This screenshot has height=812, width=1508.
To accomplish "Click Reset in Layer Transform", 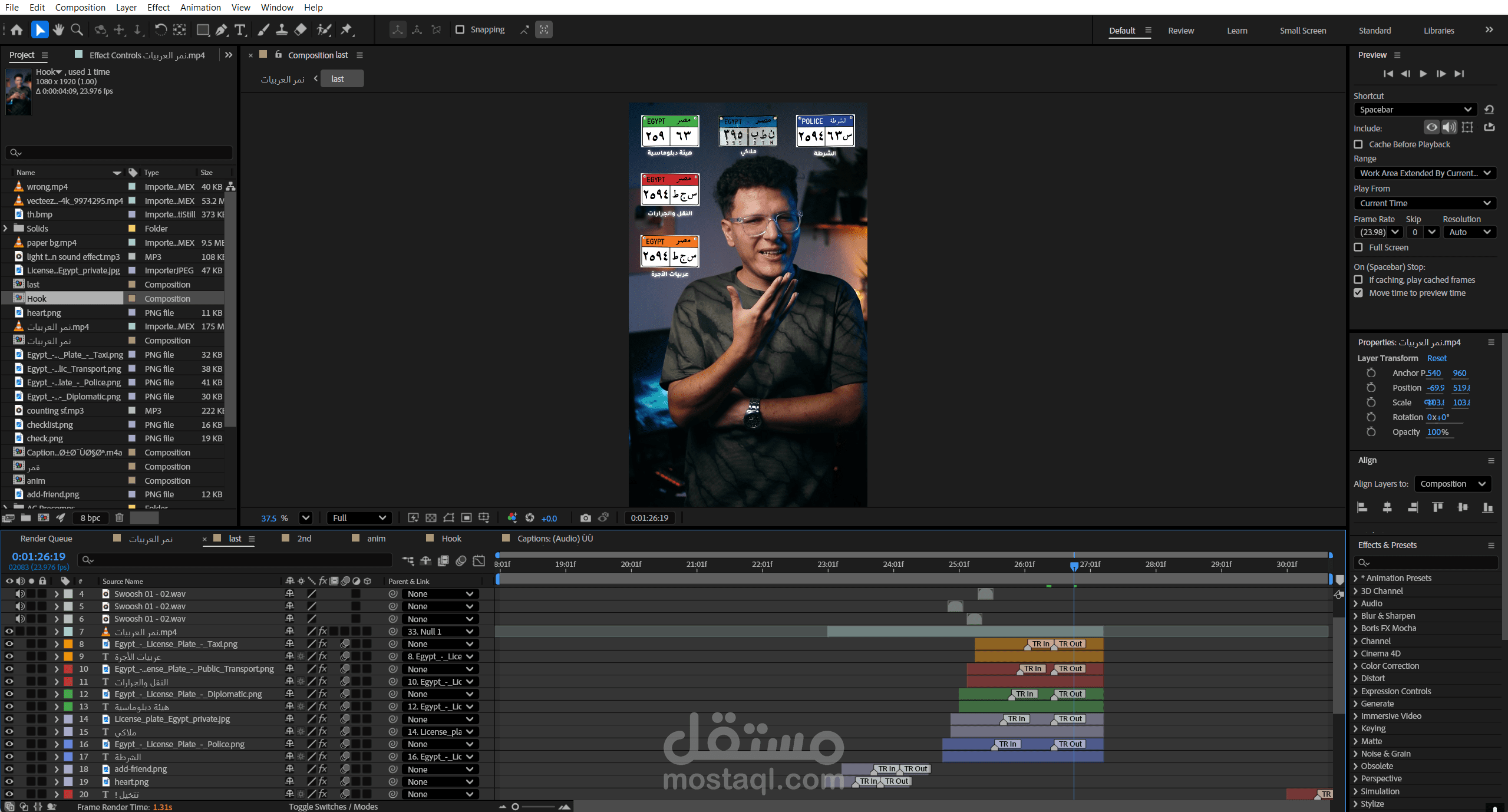I will tap(1436, 358).
